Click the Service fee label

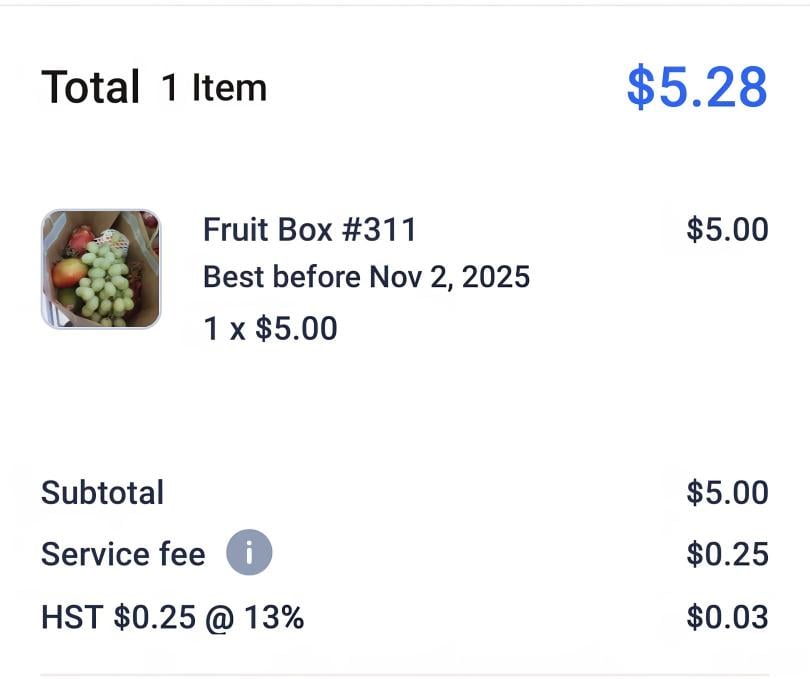pyautogui.click(x=122, y=554)
